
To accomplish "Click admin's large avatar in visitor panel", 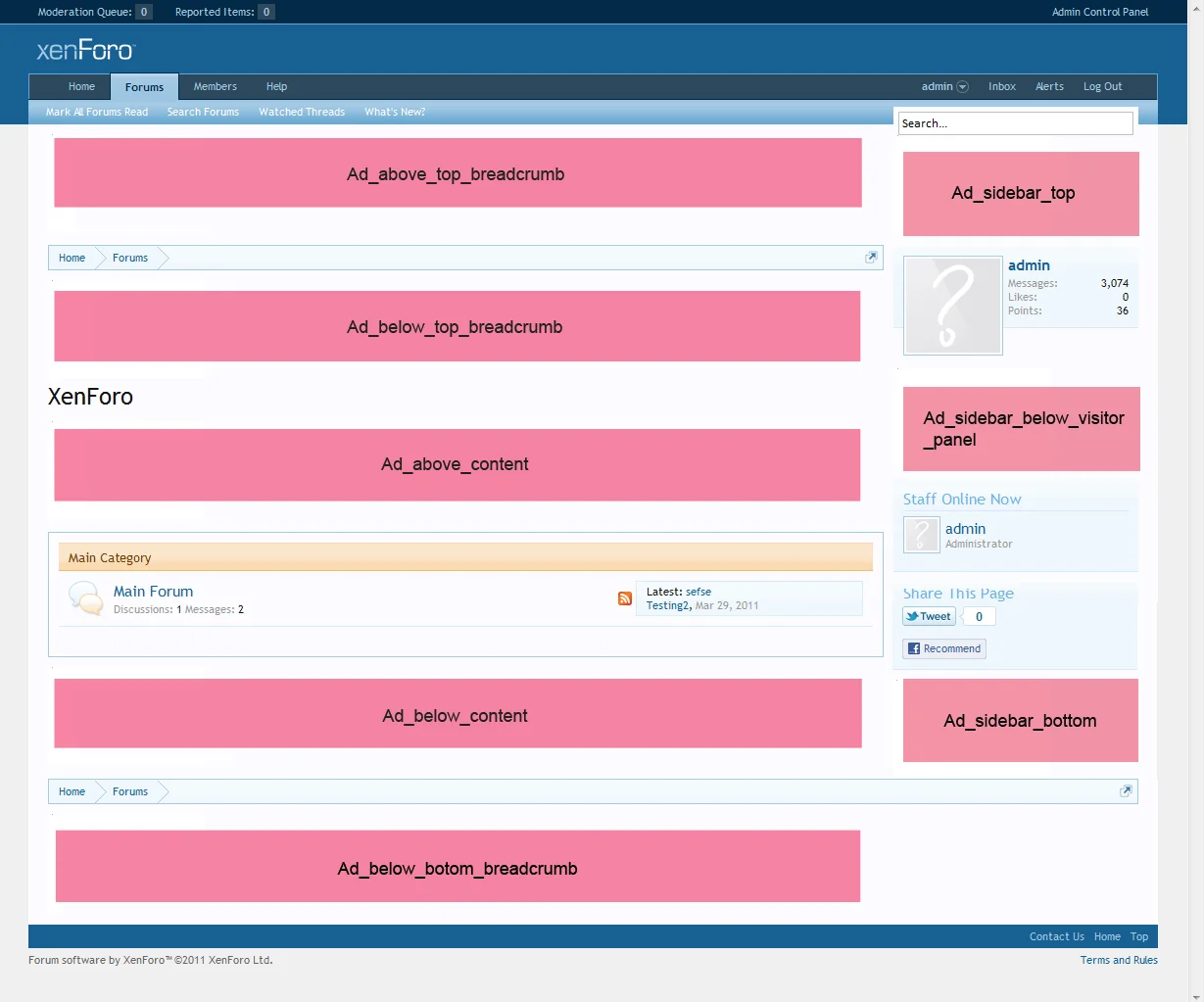I will tap(953, 306).
